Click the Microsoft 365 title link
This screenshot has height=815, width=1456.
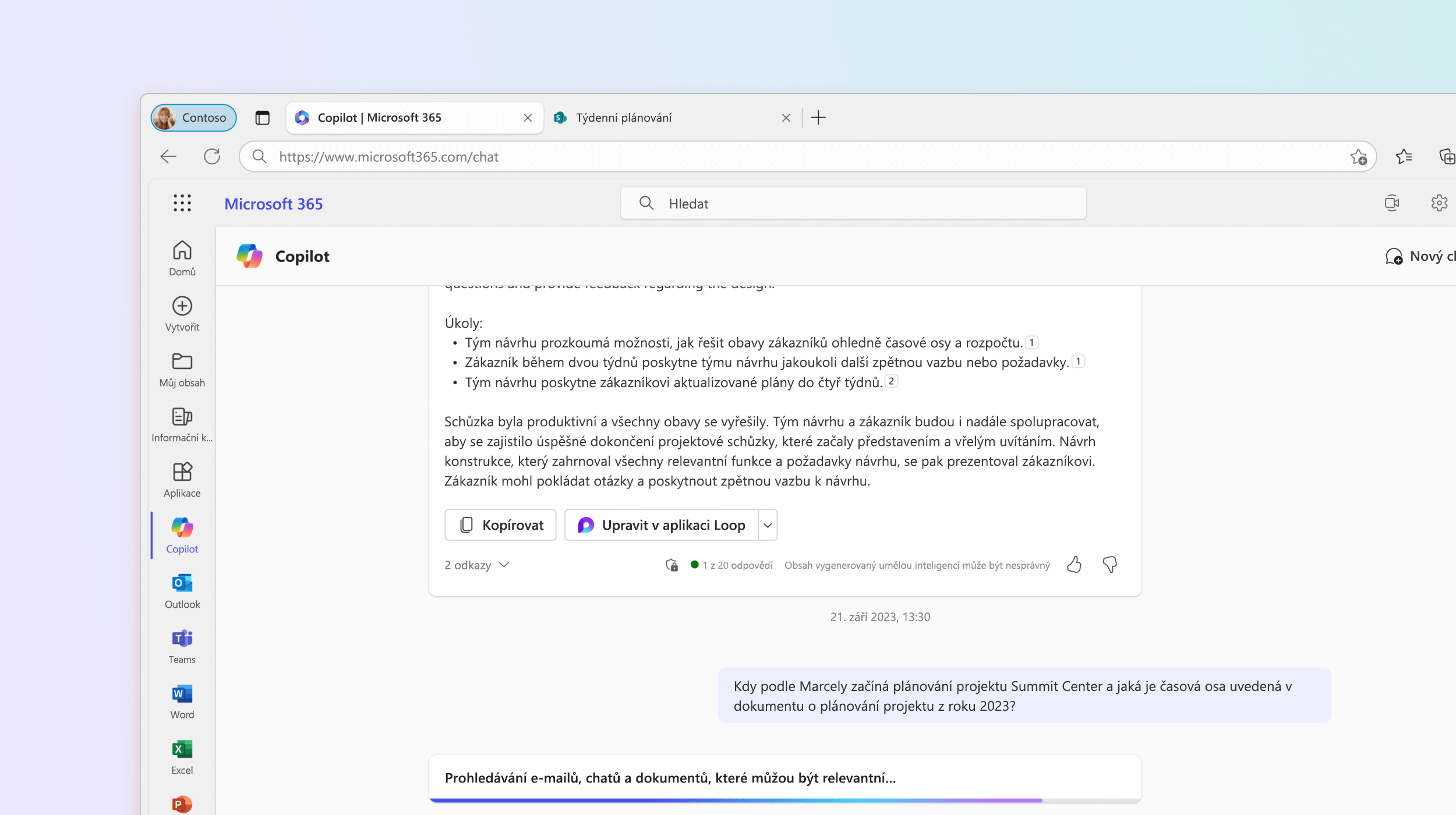273,204
